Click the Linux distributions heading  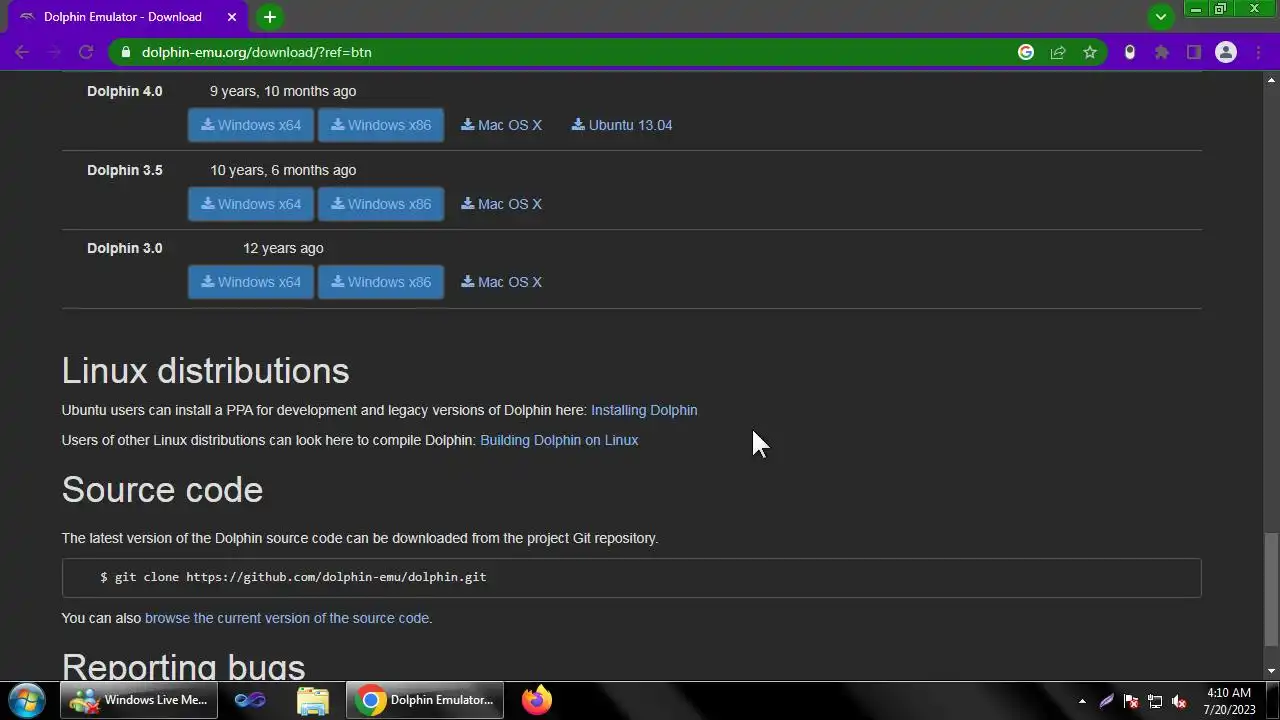coord(205,371)
